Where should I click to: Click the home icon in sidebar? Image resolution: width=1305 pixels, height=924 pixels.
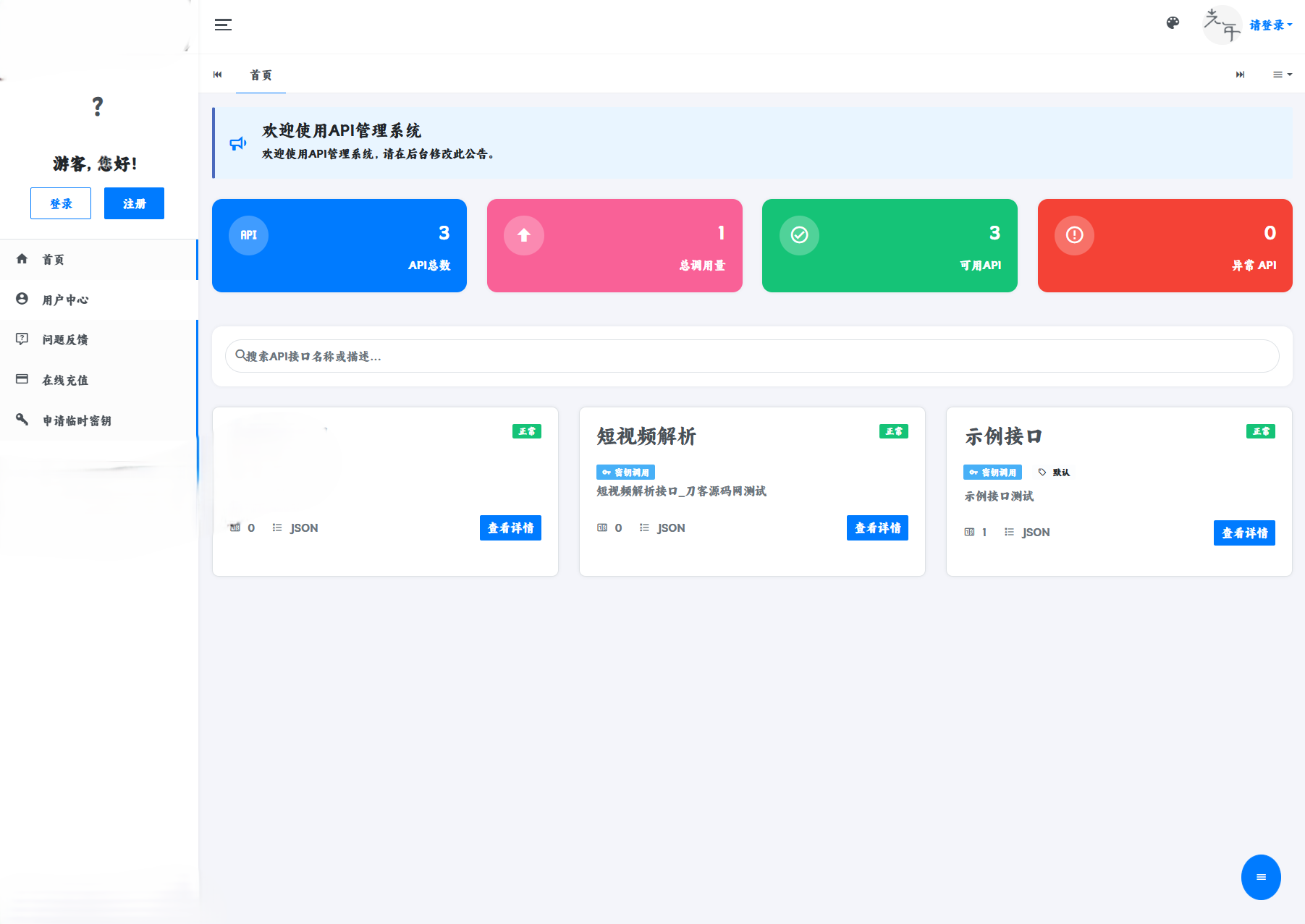pos(22,259)
